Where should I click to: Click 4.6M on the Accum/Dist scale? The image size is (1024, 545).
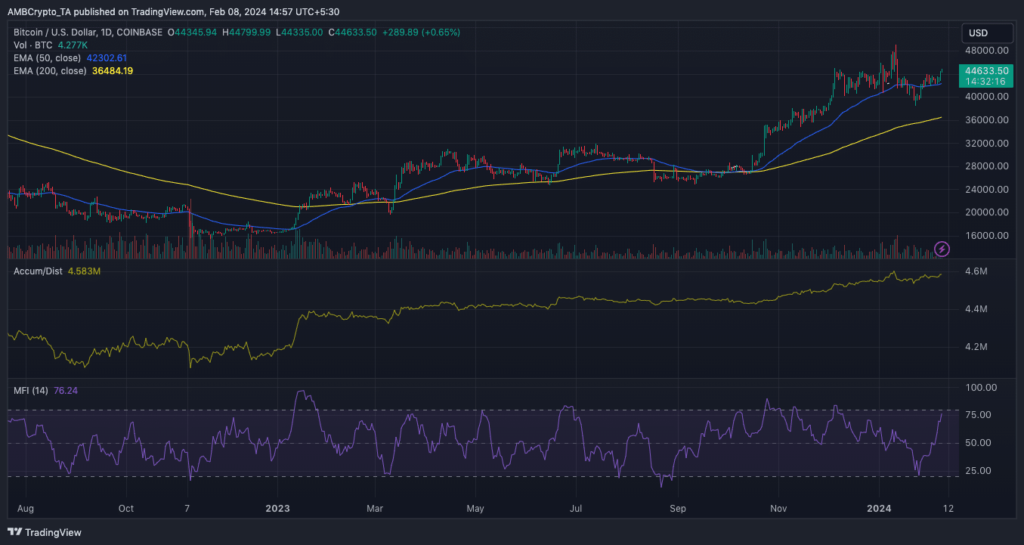tap(976, 272)
